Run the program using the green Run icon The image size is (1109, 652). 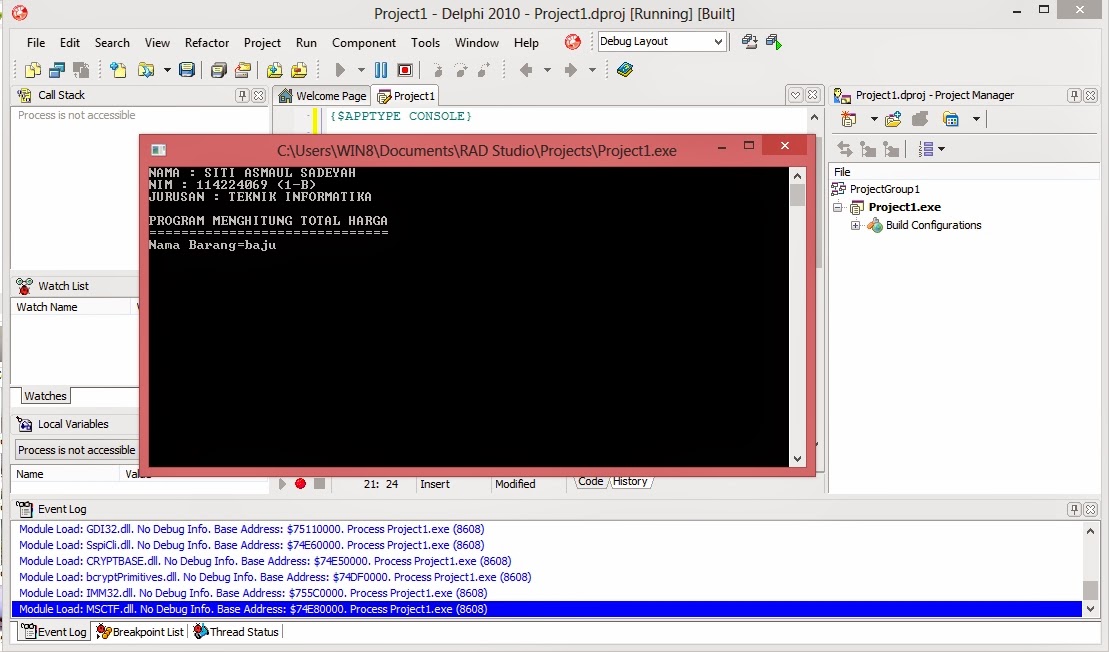pos(339,69)
